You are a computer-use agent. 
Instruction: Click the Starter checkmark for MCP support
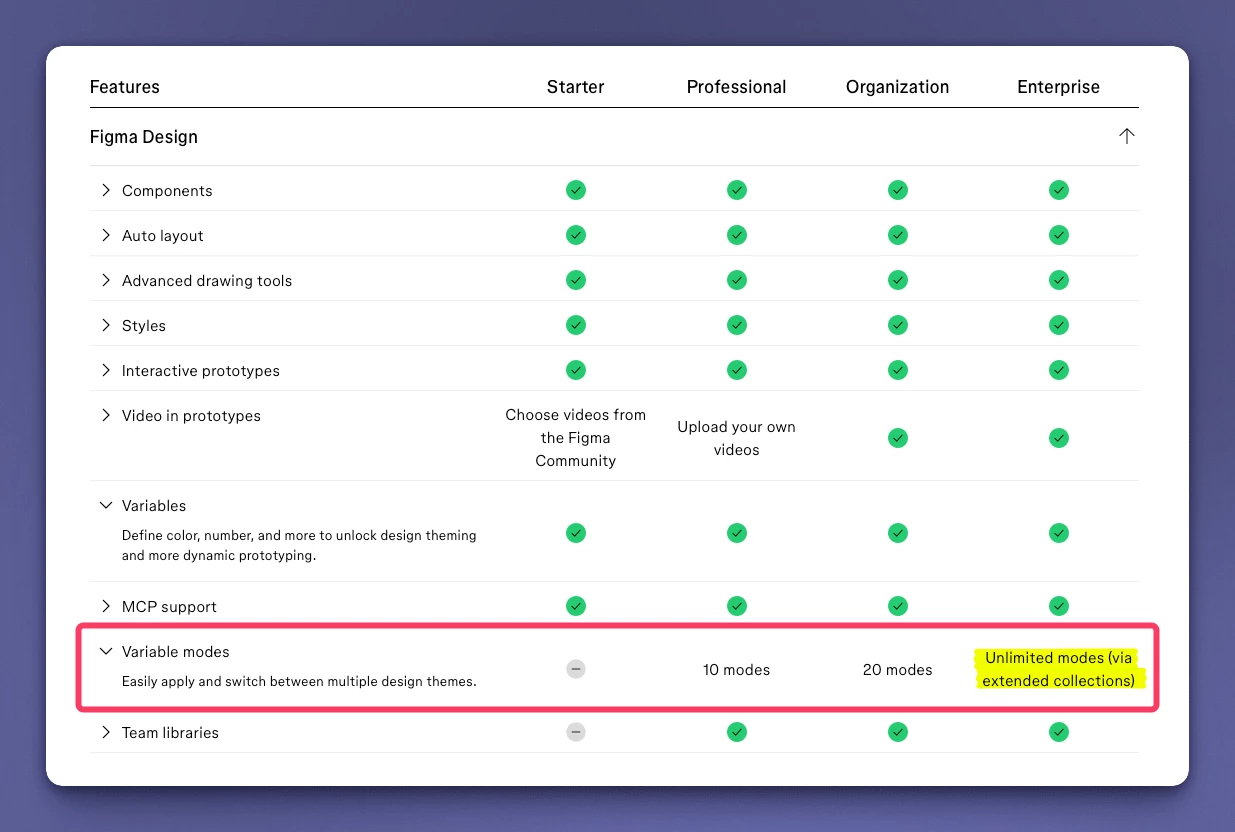tap(576, 606)
